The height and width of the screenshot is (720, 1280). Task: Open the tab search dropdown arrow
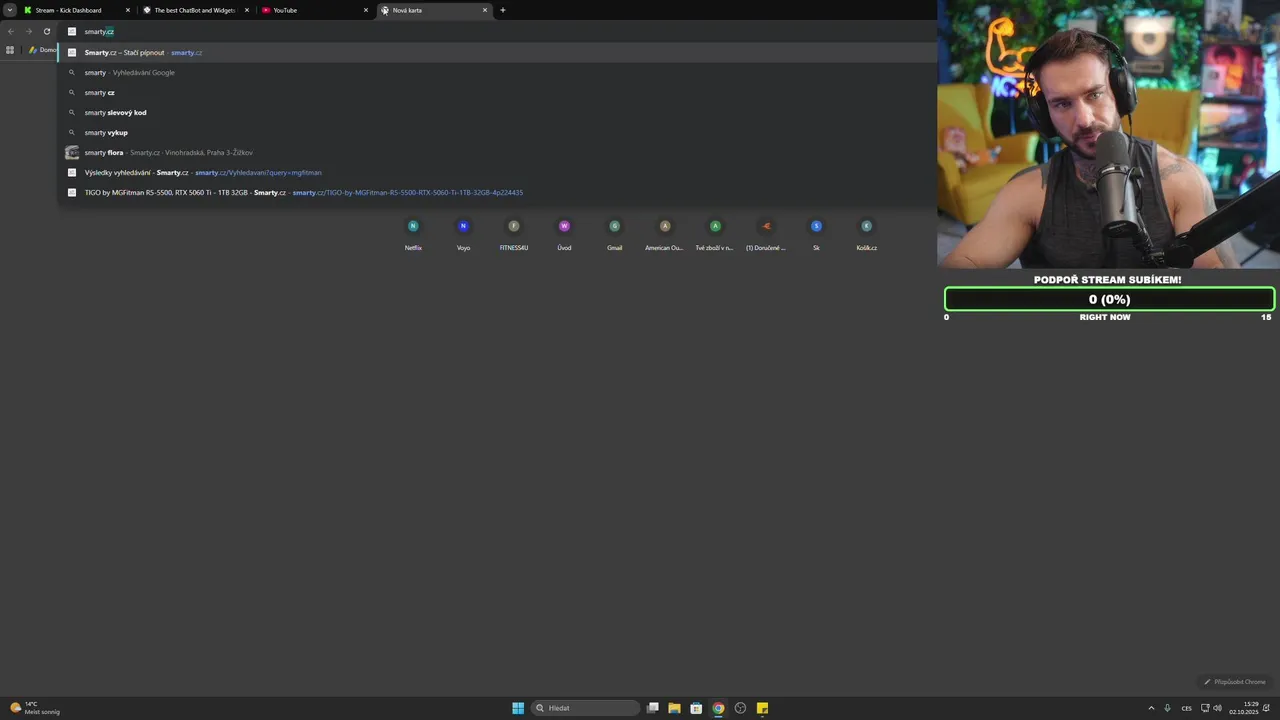tap(10, 10)
